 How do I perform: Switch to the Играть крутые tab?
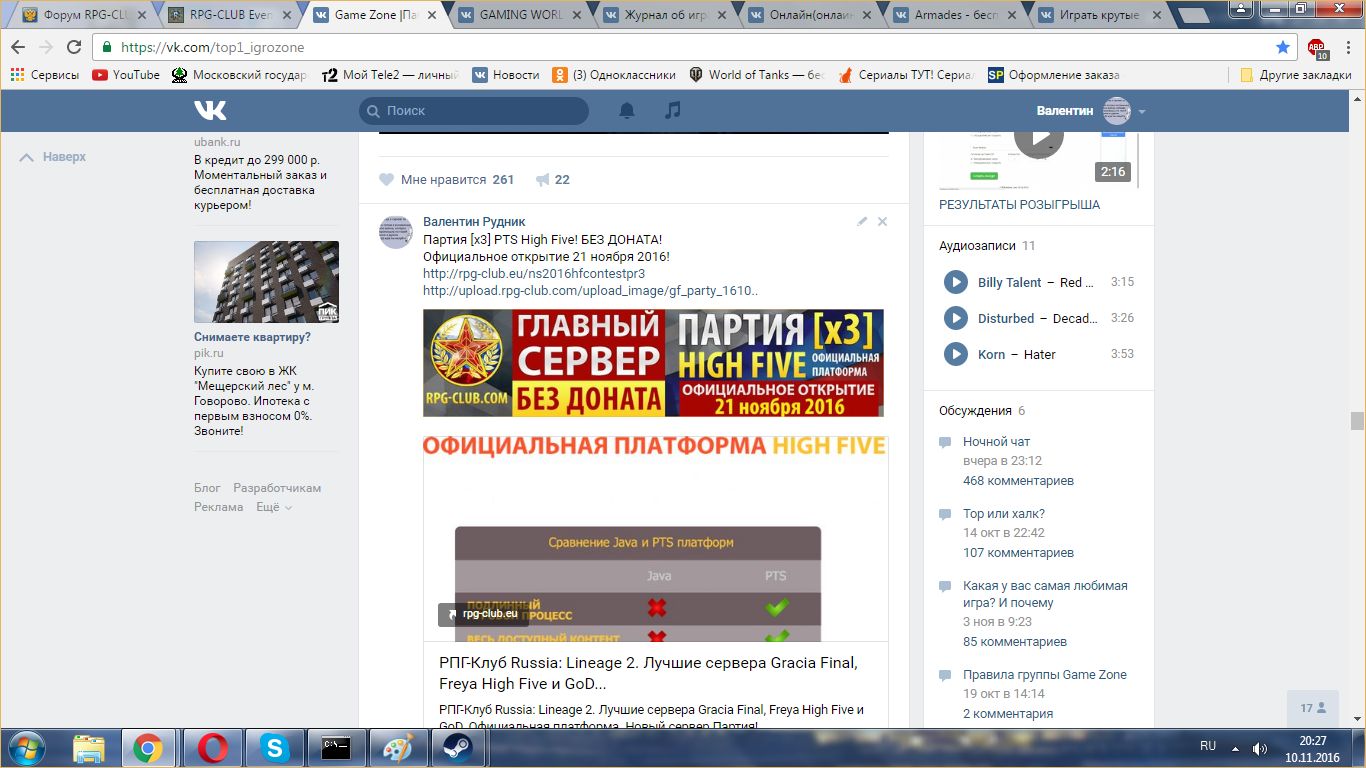coord(1102,15)
